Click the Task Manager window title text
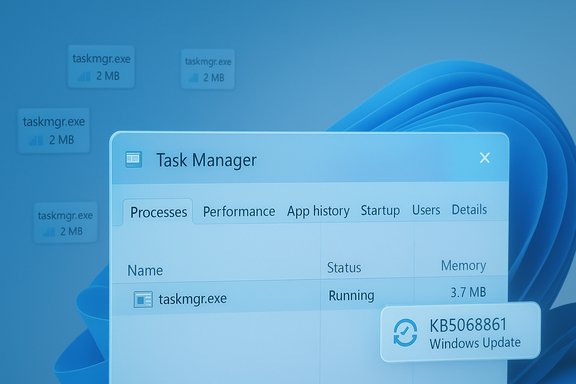The width and height of the screenshot is (576, 384). click(206, 160)
